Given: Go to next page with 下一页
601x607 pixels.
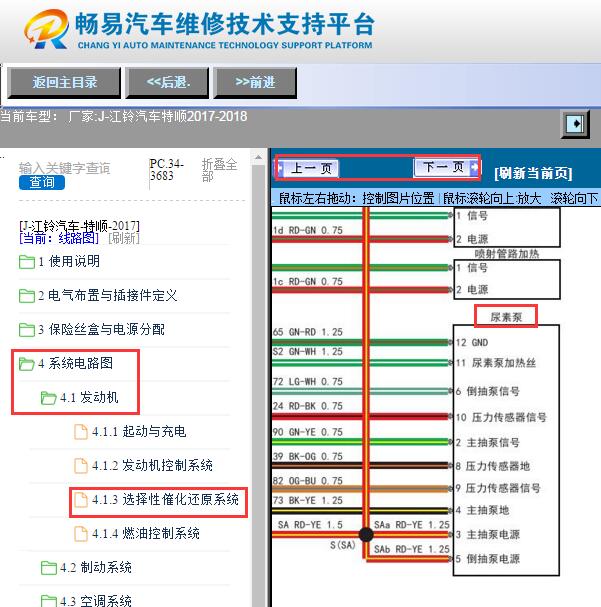Looking at the screenshot, I should click(x=446, y=167).
